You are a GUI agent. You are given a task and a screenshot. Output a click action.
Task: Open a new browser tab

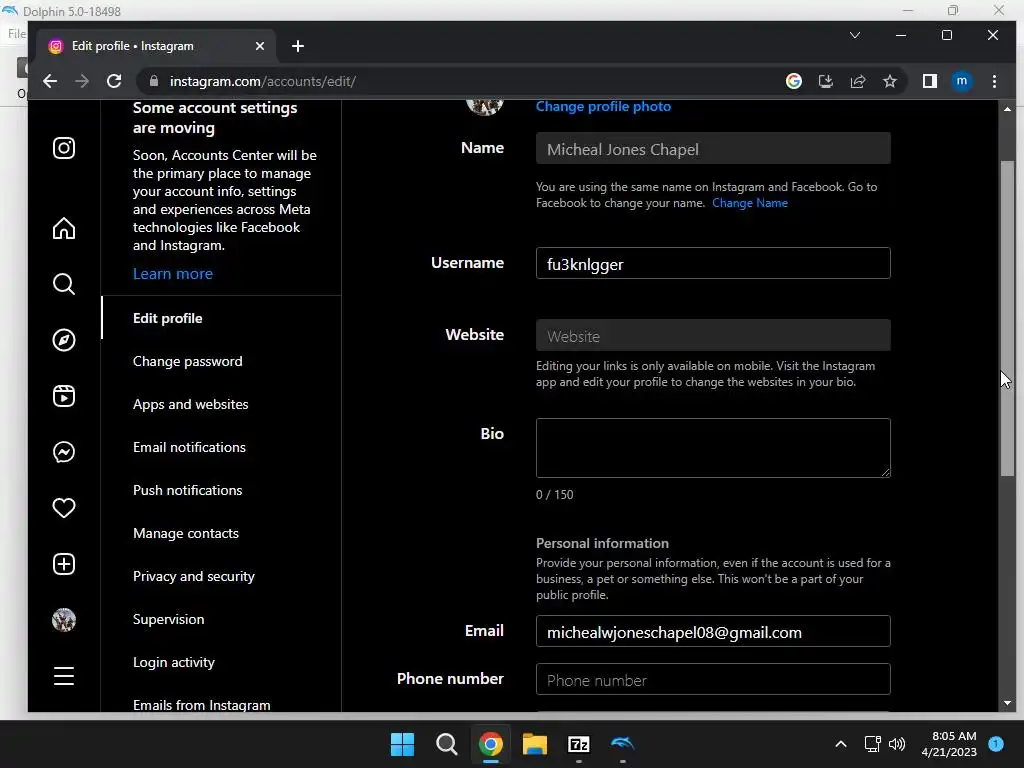pos(298,46)
